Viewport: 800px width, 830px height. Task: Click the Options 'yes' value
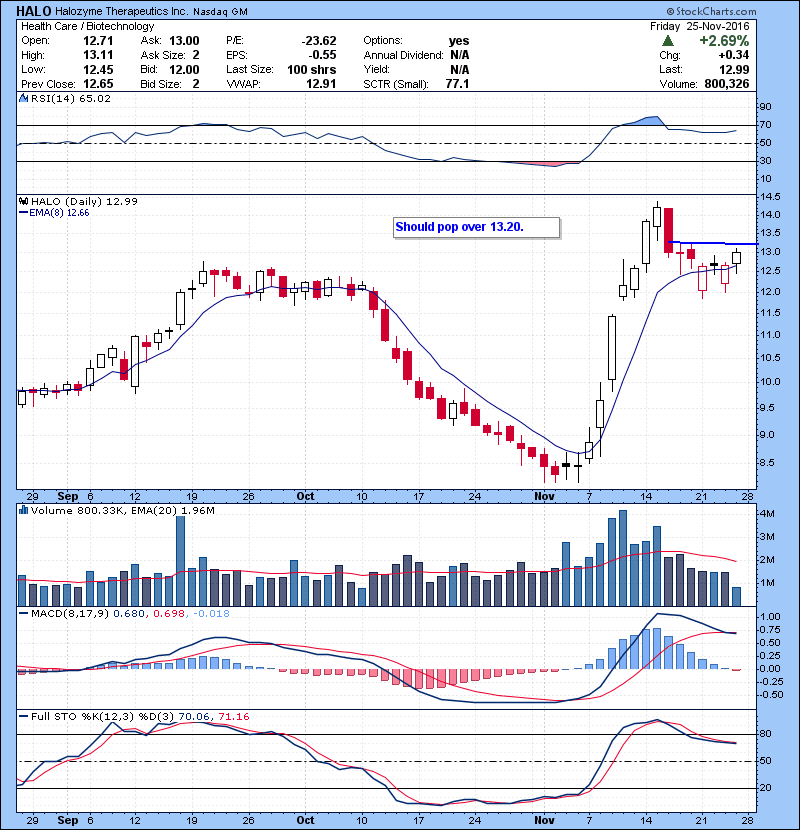459,41
